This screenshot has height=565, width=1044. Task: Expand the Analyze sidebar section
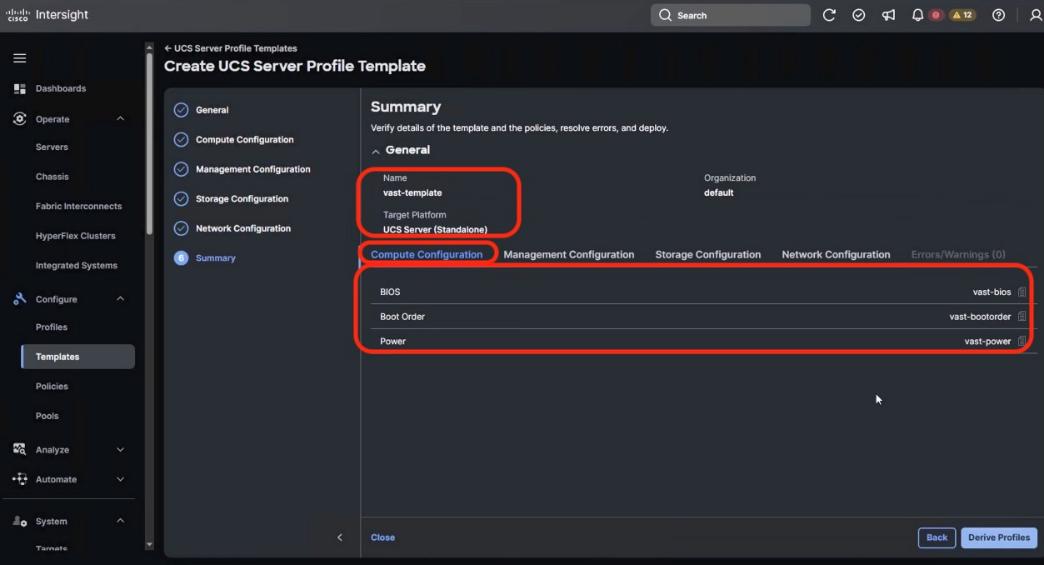pos(121,449)
